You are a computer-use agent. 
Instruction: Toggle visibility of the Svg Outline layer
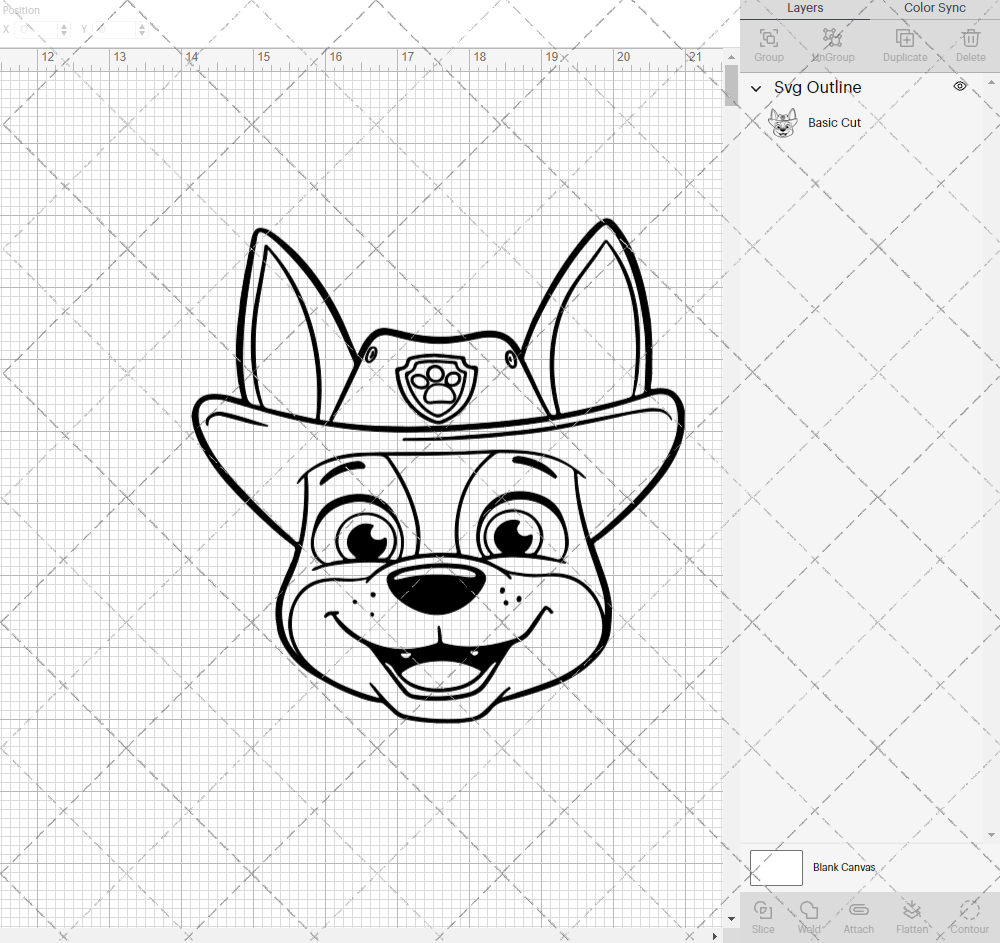click(959, 87)
